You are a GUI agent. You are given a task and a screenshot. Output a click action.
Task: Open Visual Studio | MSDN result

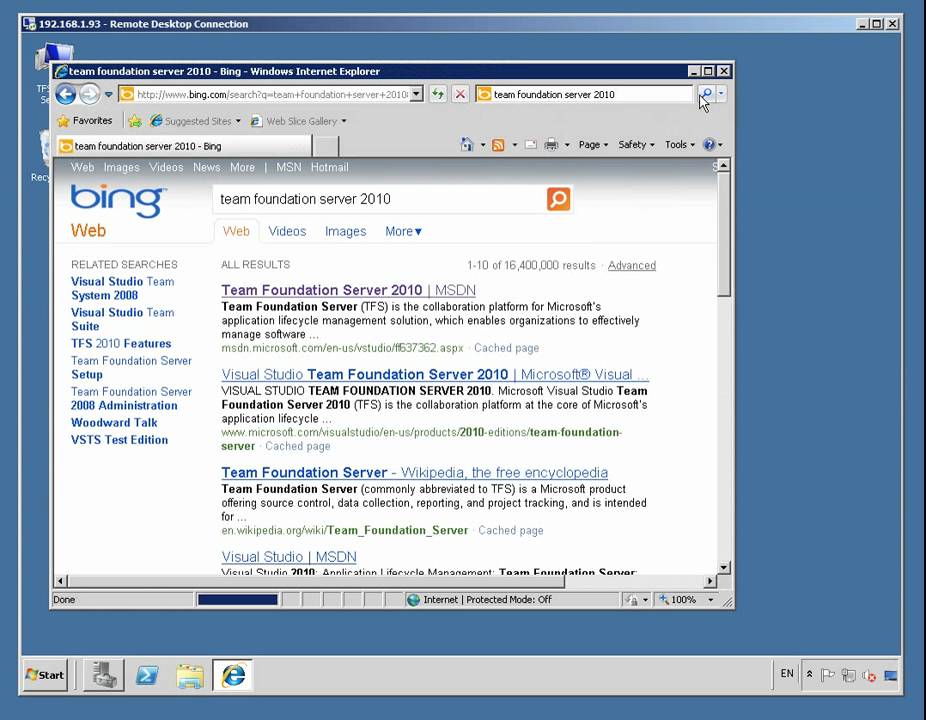[x=289, y=556]
